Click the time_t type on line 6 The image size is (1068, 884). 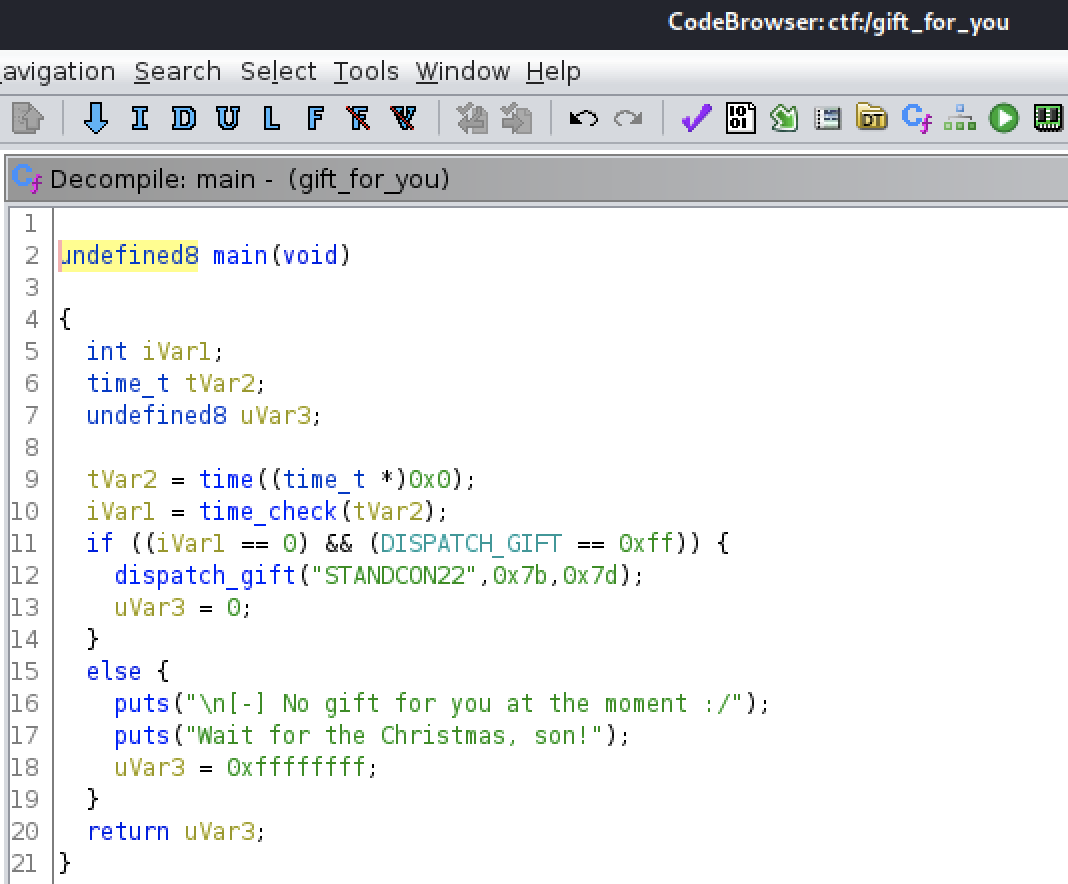click(x=128, y=383)
